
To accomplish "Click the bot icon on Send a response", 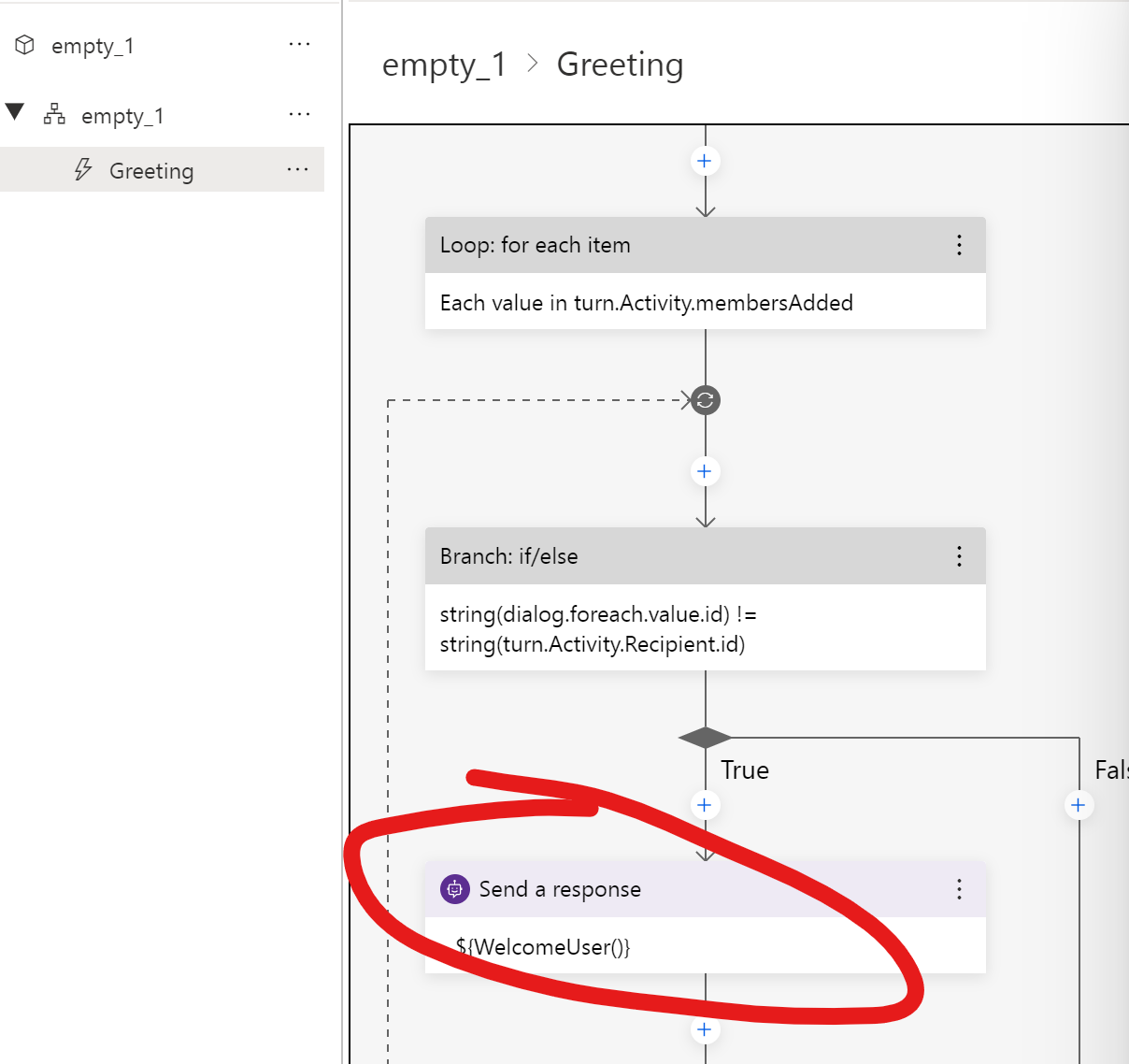I will (454, 889).
